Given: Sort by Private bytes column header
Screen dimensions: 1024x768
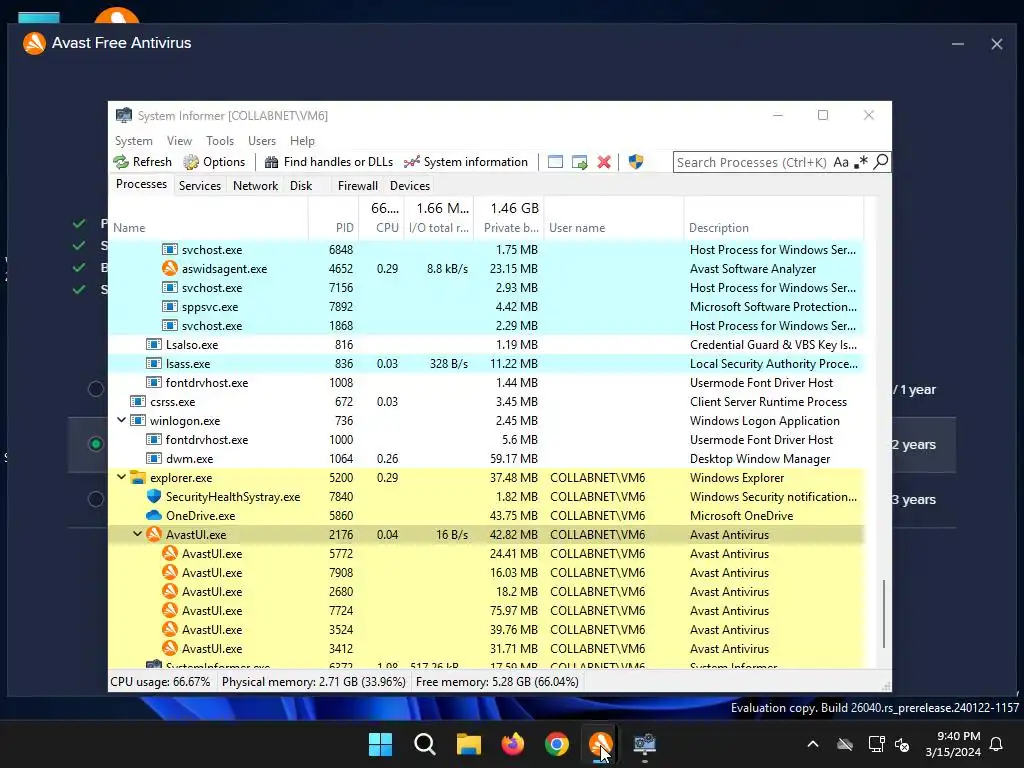Looking at the screenshot, I should pos(508,228).
